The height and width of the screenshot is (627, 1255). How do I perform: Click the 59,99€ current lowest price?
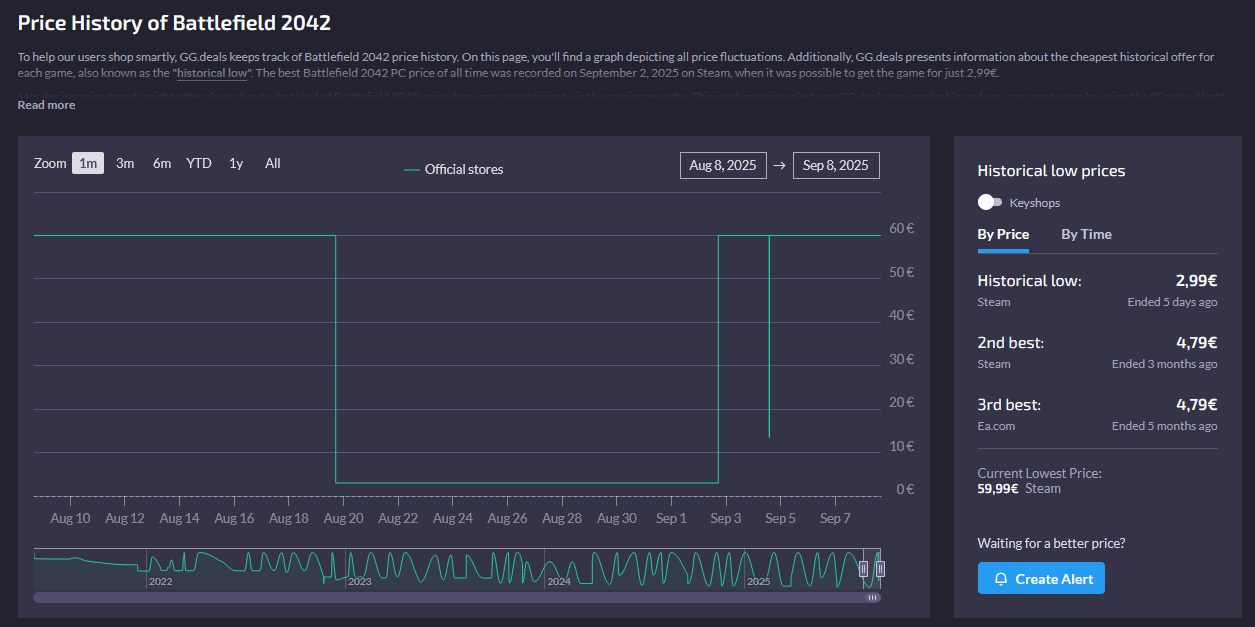point(998,489)
